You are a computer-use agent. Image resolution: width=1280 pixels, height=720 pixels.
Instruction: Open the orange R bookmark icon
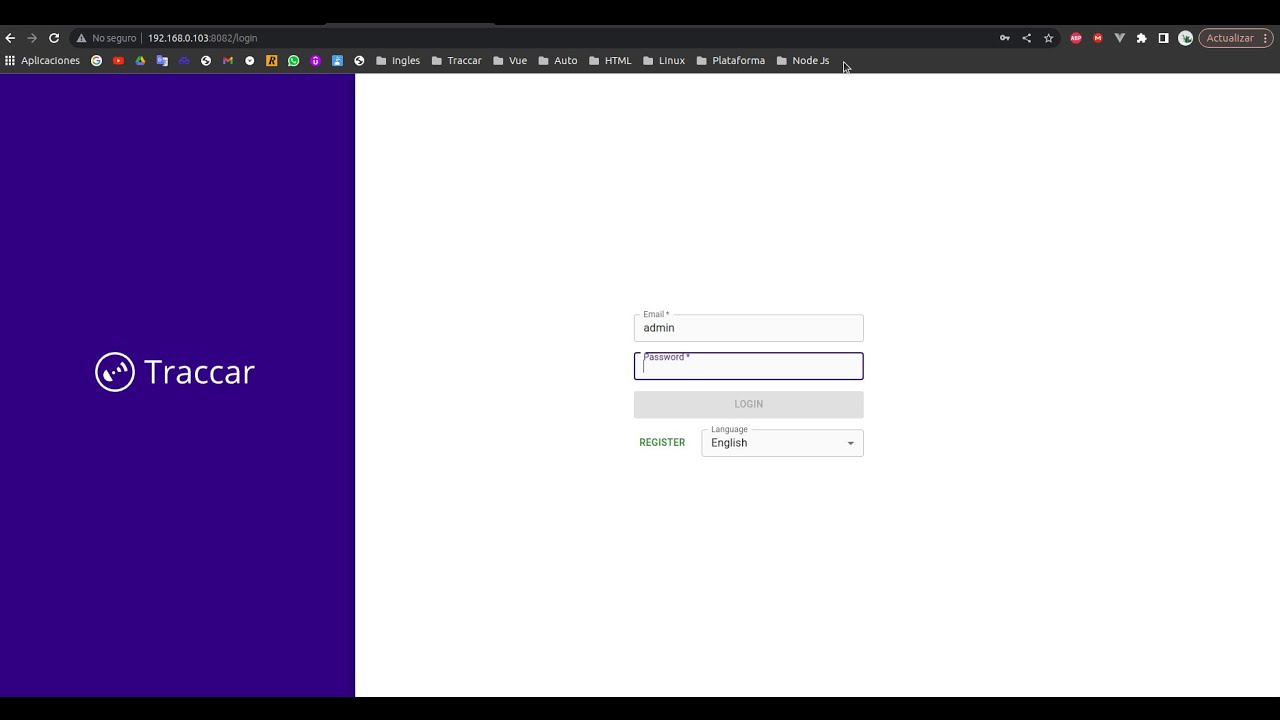click(x=272, y=61)
